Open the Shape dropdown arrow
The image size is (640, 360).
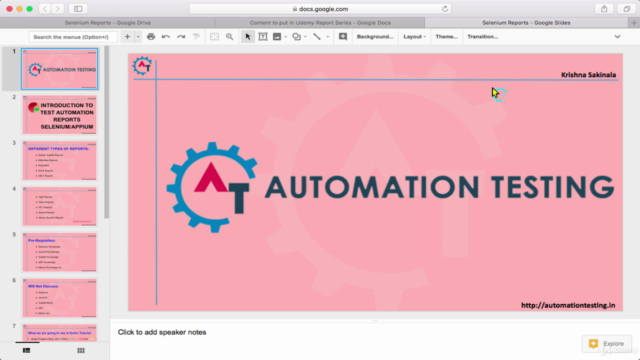[305, 37]
